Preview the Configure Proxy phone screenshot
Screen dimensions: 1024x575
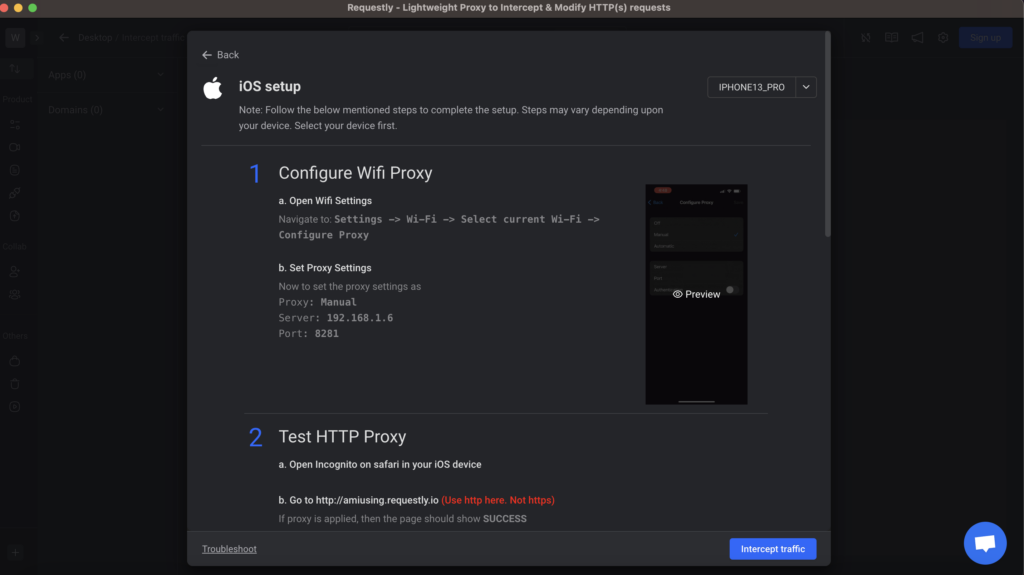[x=696, y=294]
